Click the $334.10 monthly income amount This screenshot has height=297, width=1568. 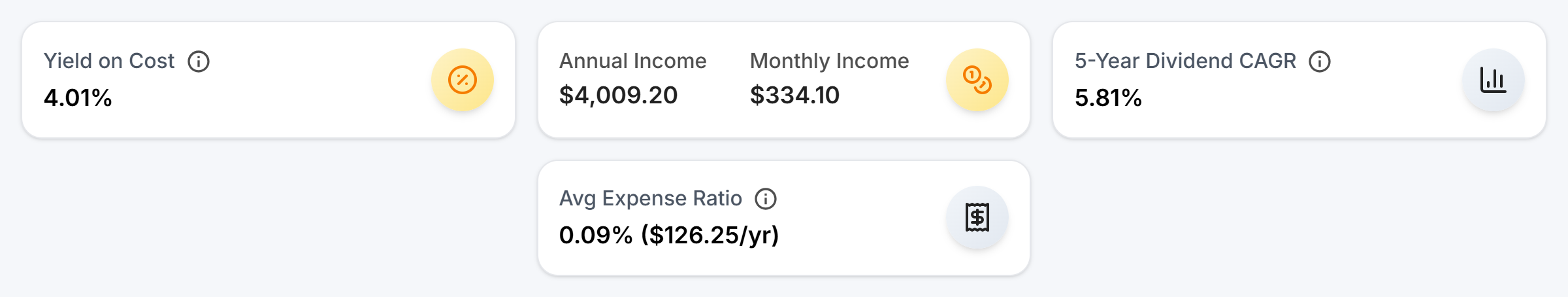(x=794, y=96)
